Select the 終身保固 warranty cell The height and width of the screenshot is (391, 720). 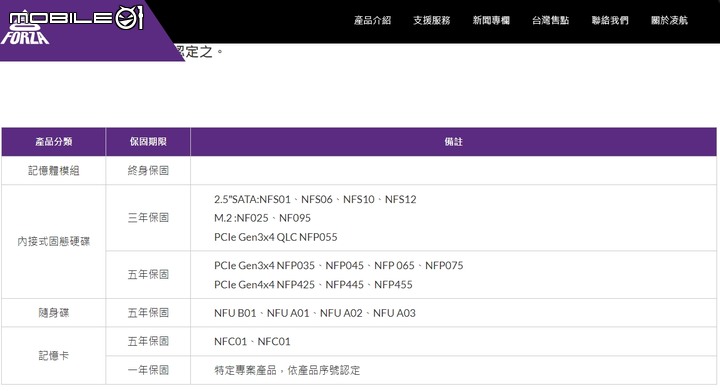pos(148,171)
